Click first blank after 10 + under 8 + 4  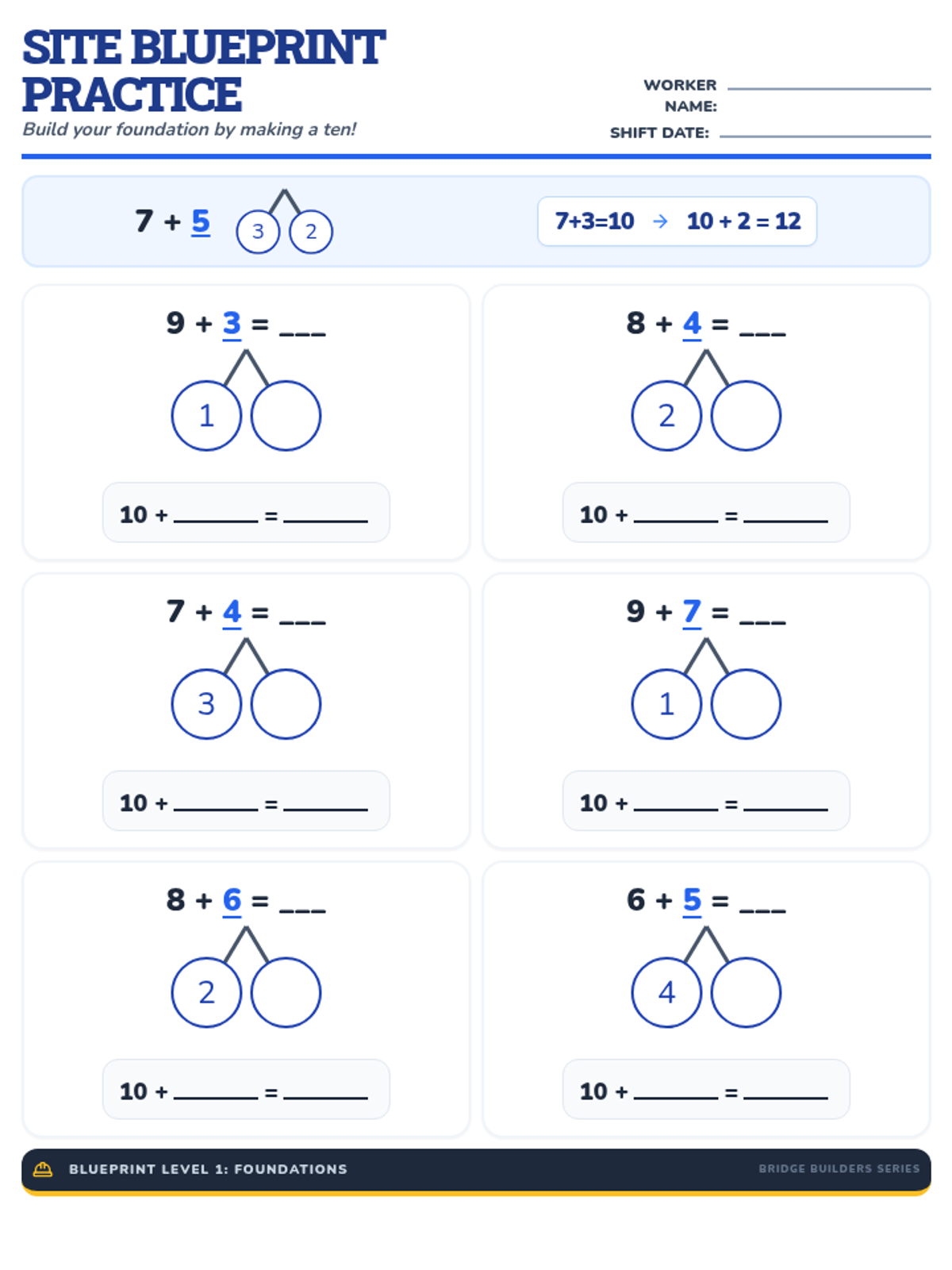[x=676, y=516]
